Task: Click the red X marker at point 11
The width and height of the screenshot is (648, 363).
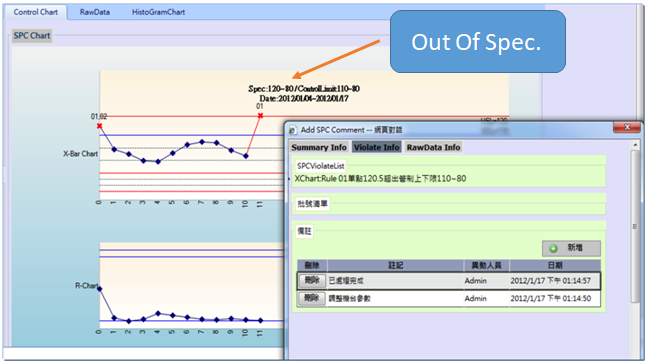Action: click(x=260, y=116)
